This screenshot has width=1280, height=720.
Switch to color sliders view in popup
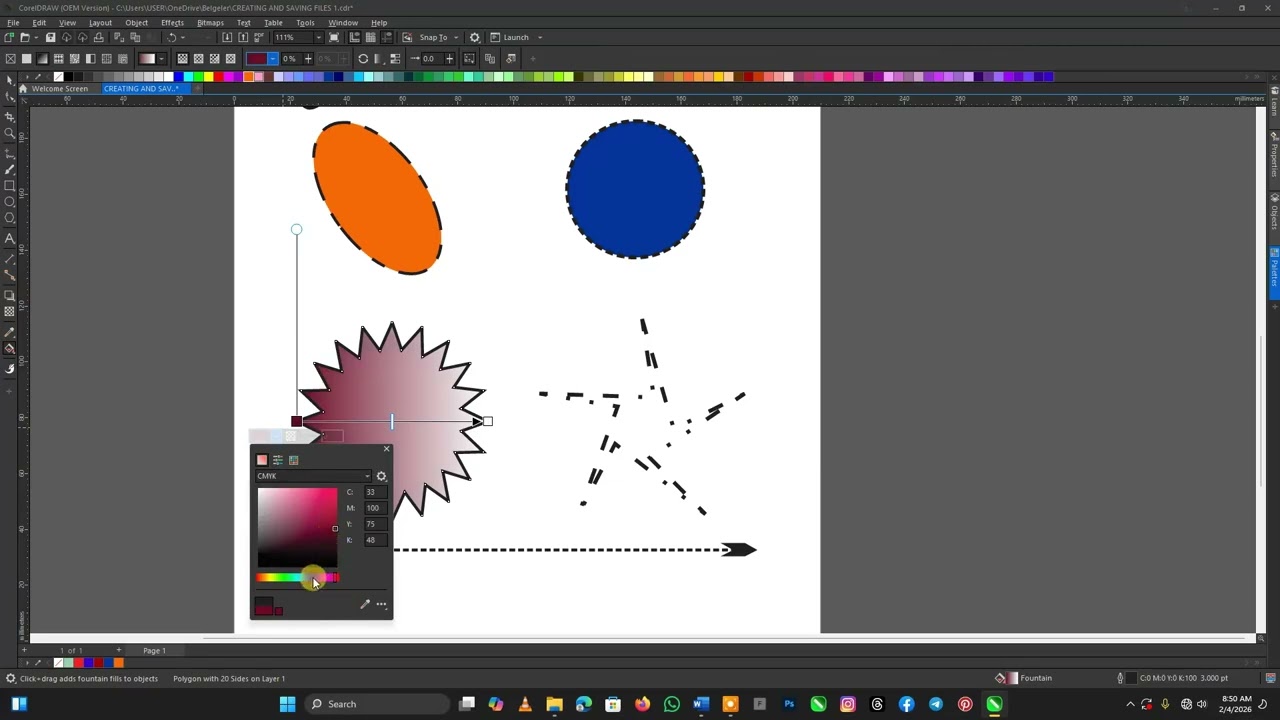click(x=278, y=460)
